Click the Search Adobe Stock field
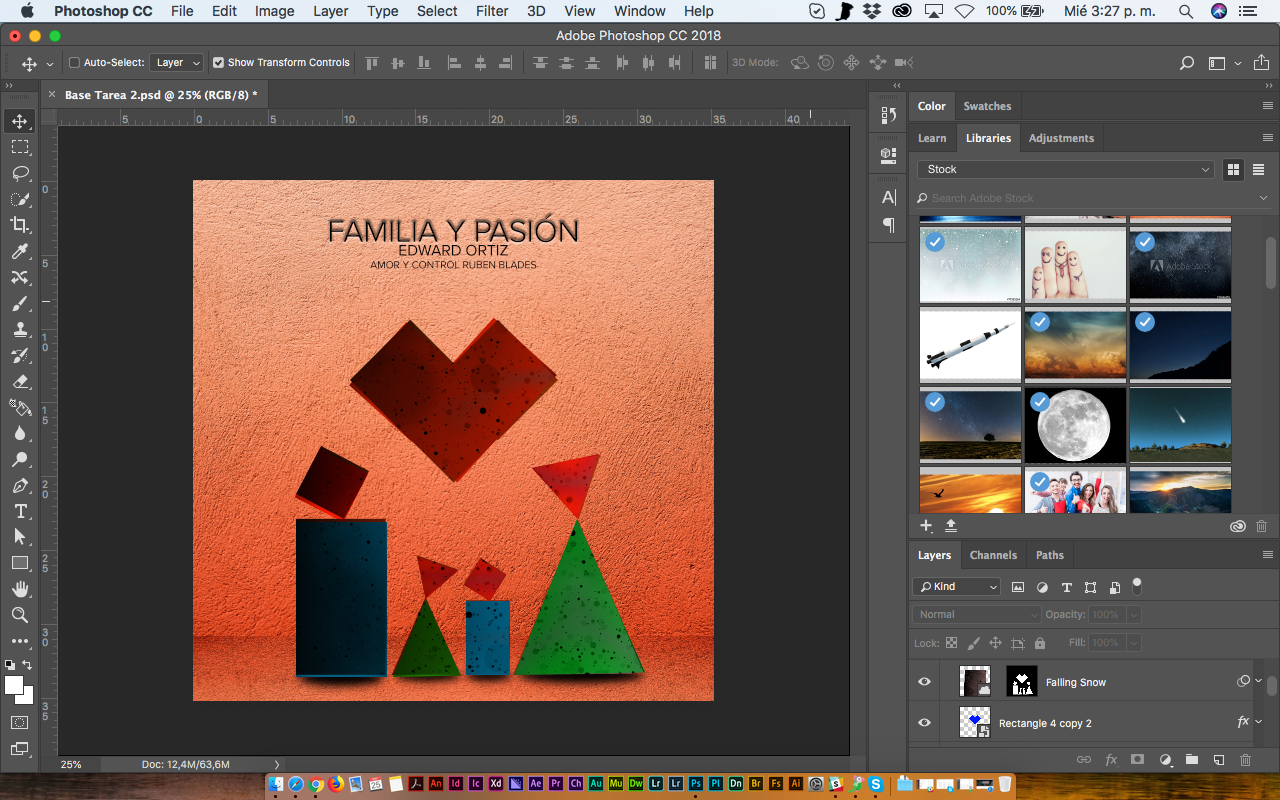 (1092, 198)
